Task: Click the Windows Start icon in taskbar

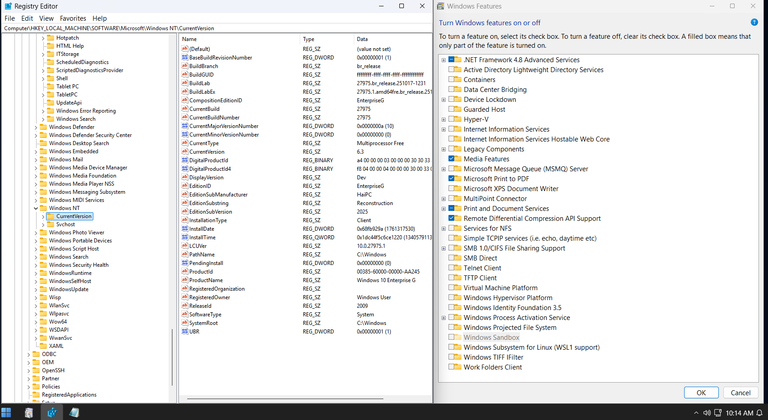Action: tap(6, 413)
